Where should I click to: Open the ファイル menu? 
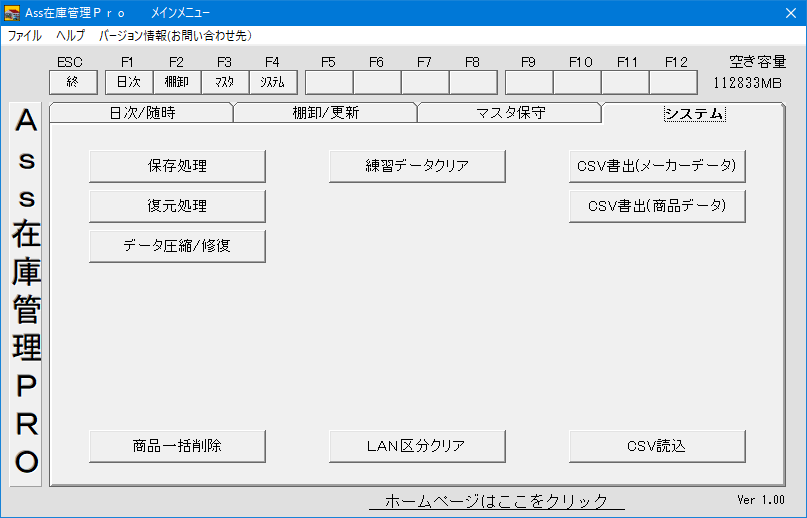25,35
